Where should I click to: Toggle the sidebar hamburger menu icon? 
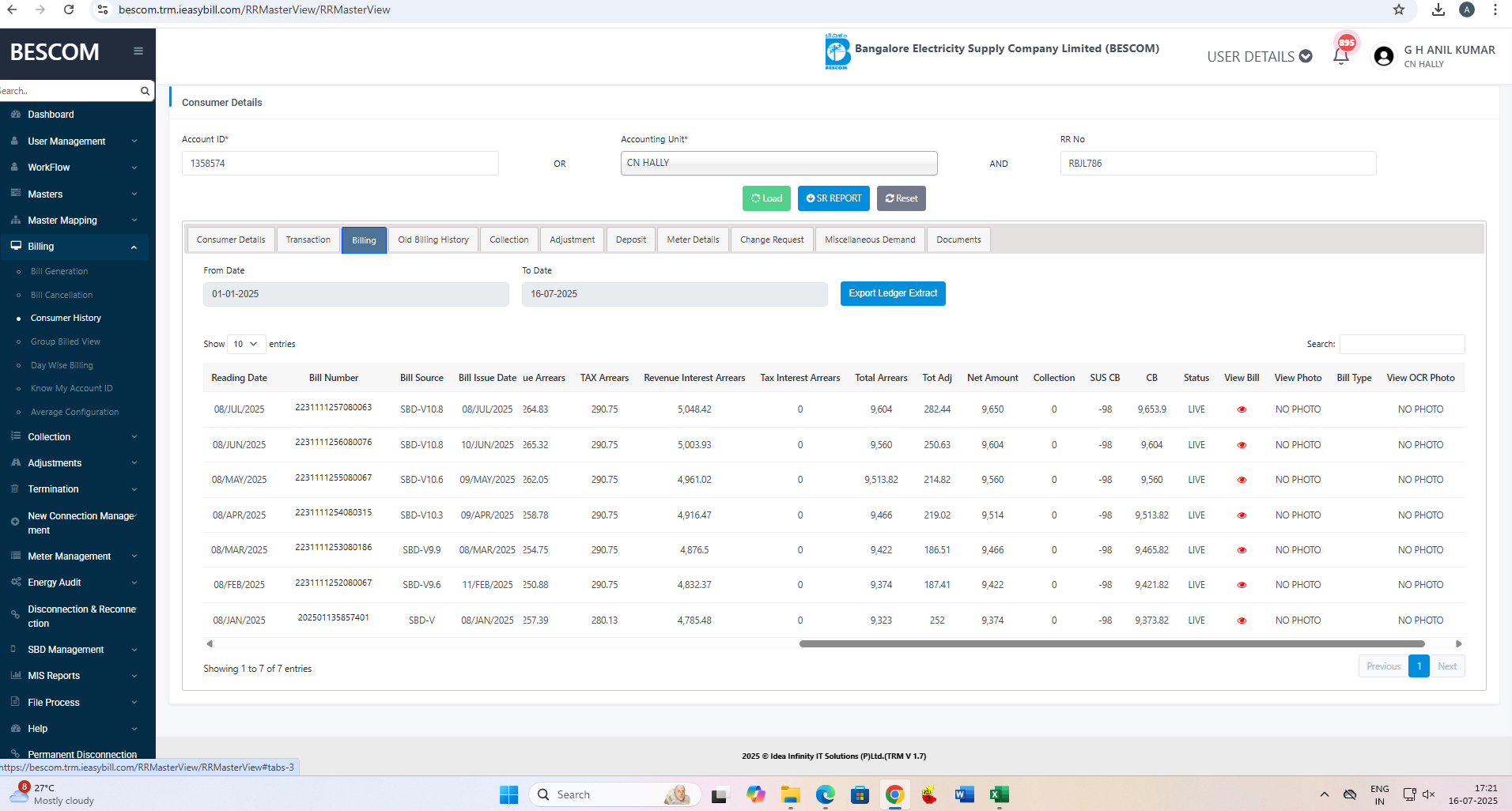138,51
